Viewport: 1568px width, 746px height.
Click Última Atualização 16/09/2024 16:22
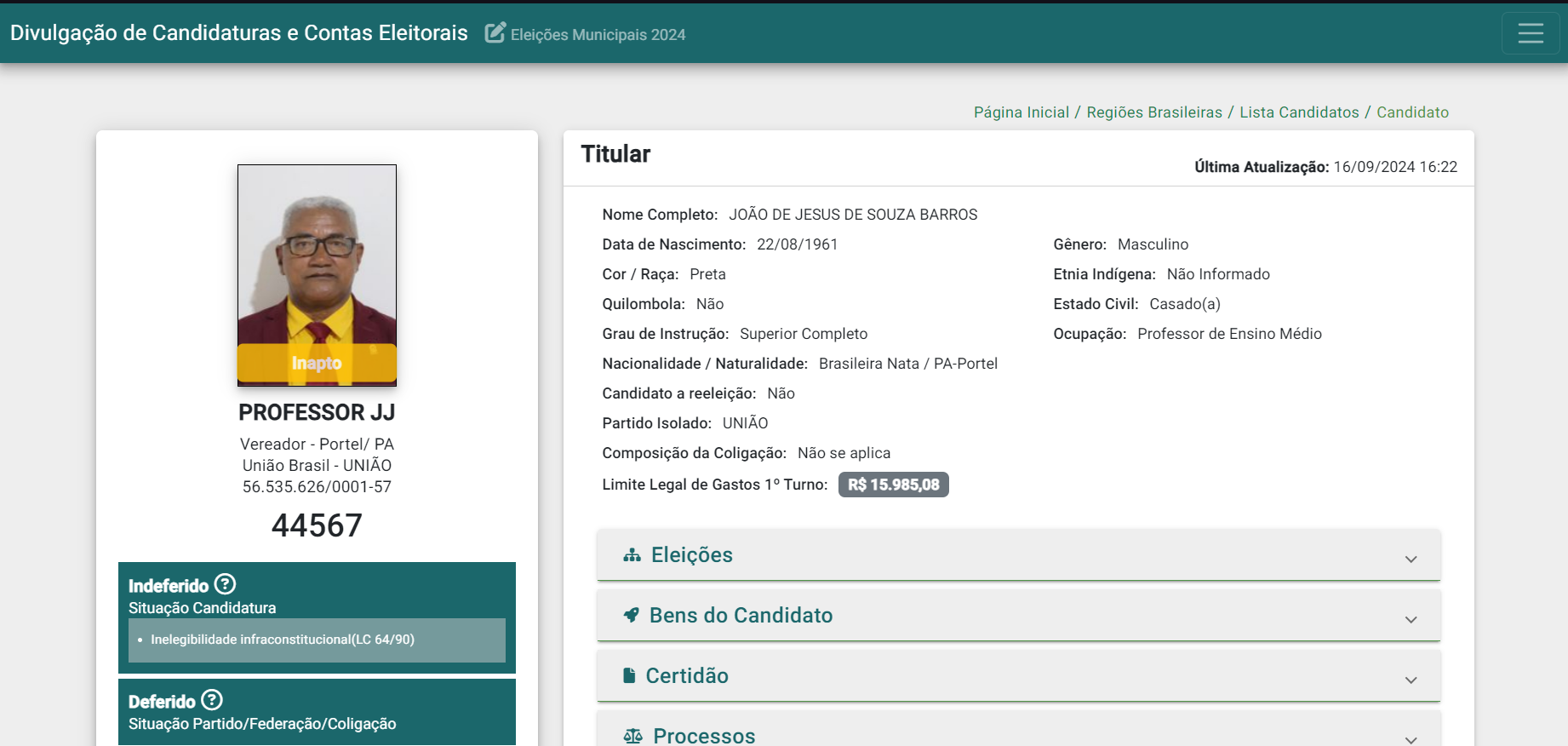1325,167
